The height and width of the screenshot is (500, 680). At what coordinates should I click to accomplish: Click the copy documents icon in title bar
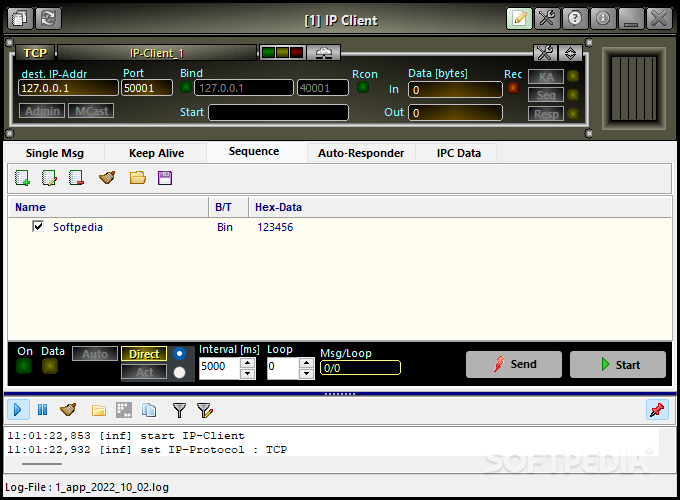tap(20, 19)
